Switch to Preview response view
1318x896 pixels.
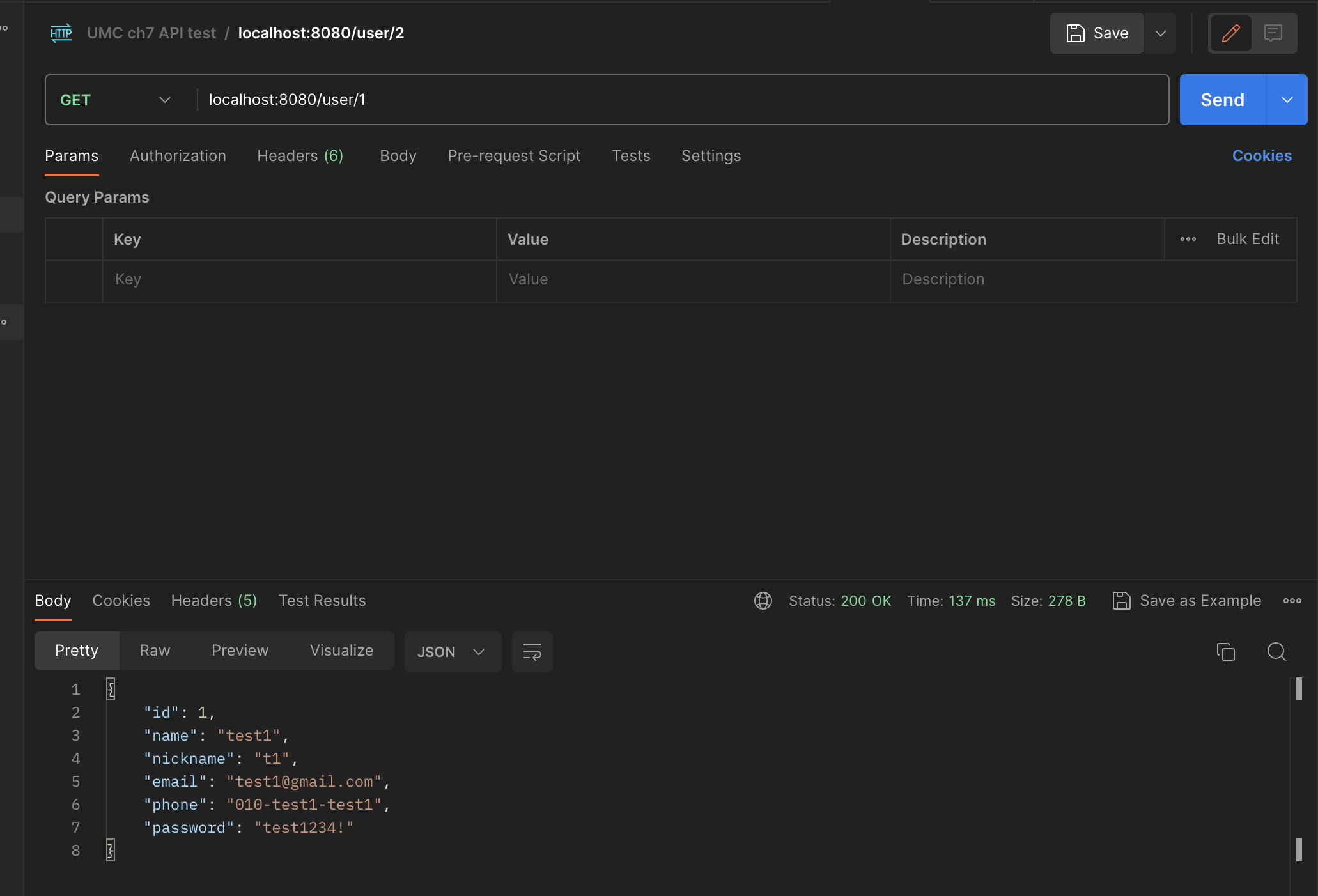tap(240, 651)
